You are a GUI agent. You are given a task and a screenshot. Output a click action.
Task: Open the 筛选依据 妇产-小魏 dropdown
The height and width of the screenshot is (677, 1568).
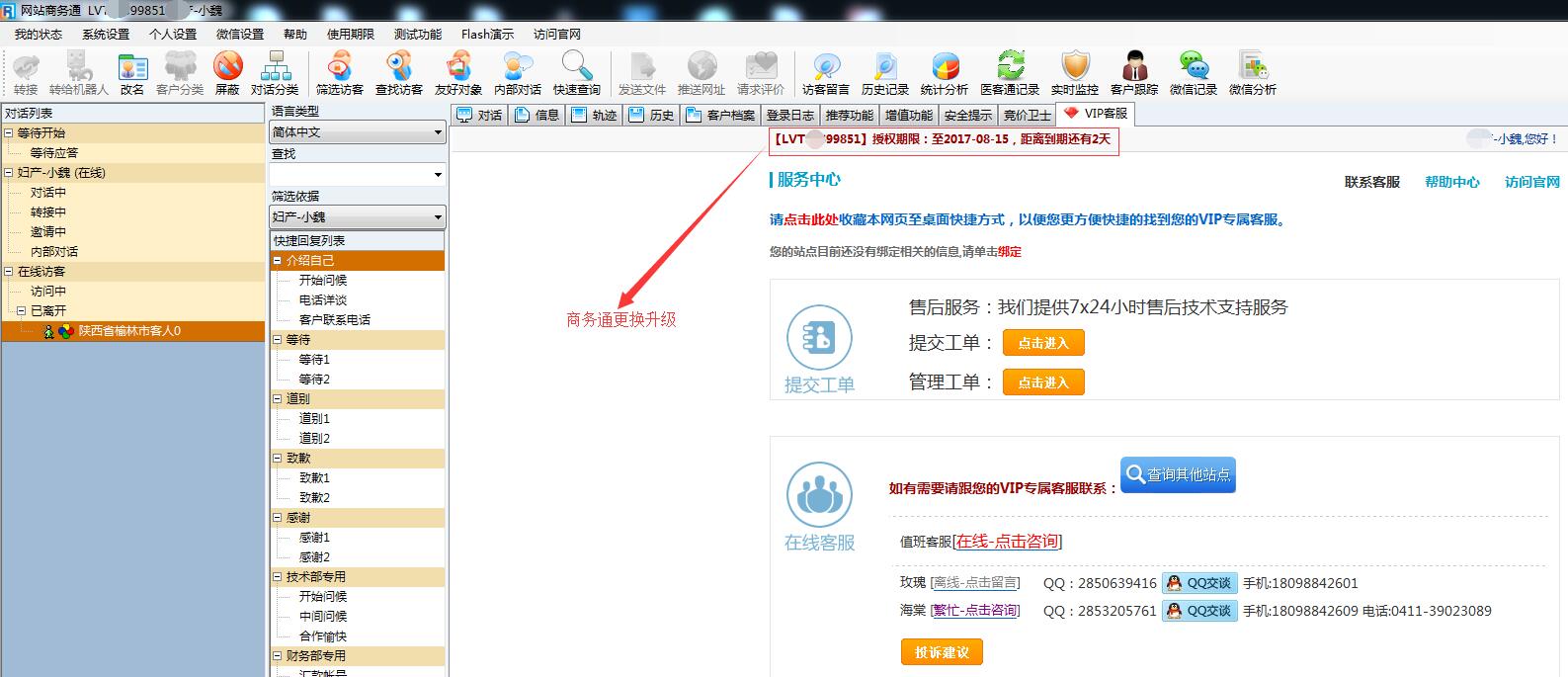coord(357,216)
